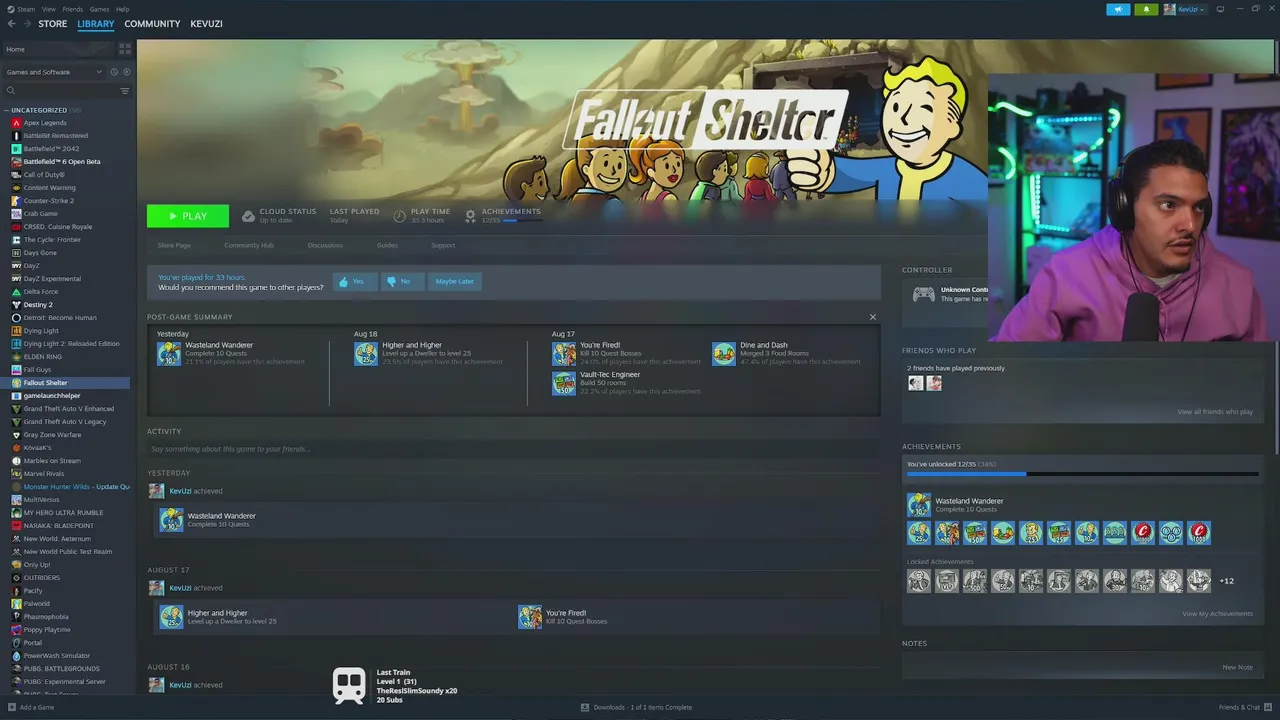
Task: Click KevUzi name in Yesterday activity
Action: (180, 491)
